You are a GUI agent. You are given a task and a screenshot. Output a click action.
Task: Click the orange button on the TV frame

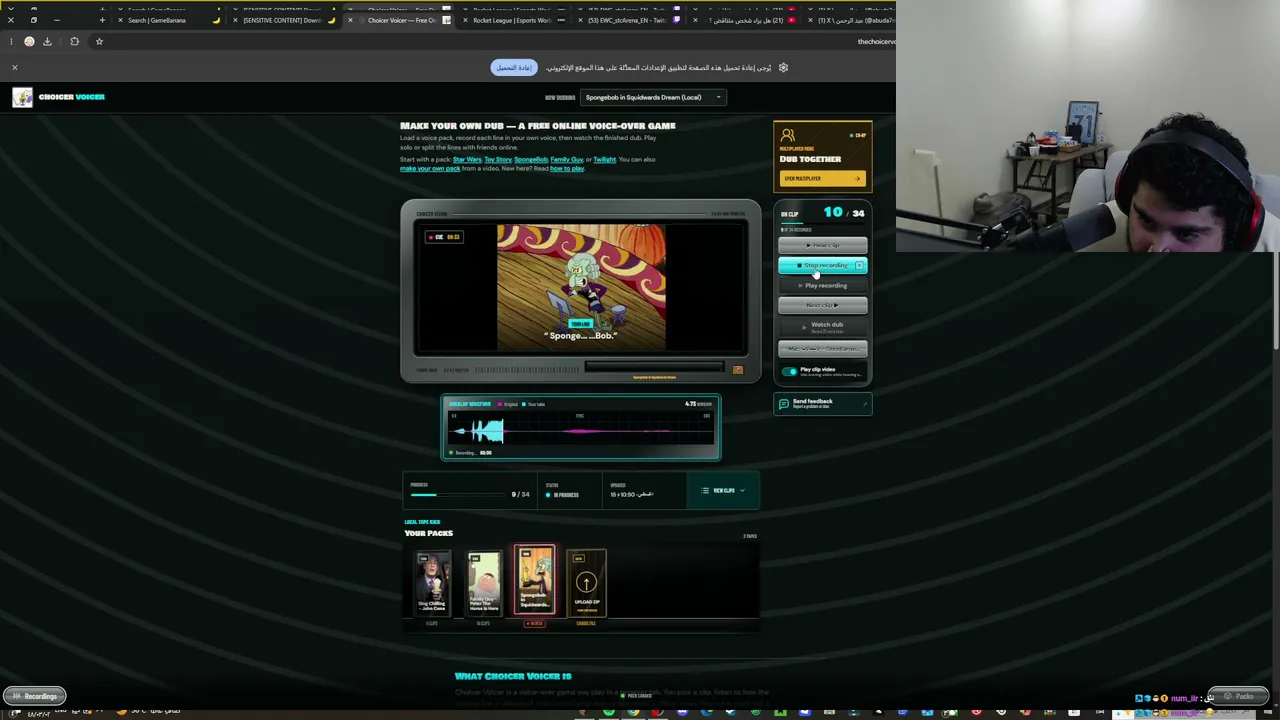click(x=738, y=370)
